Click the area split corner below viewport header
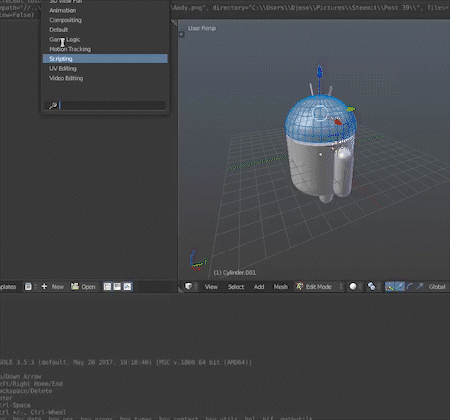Viewport: 450px width, 420px height. [181, 290]
